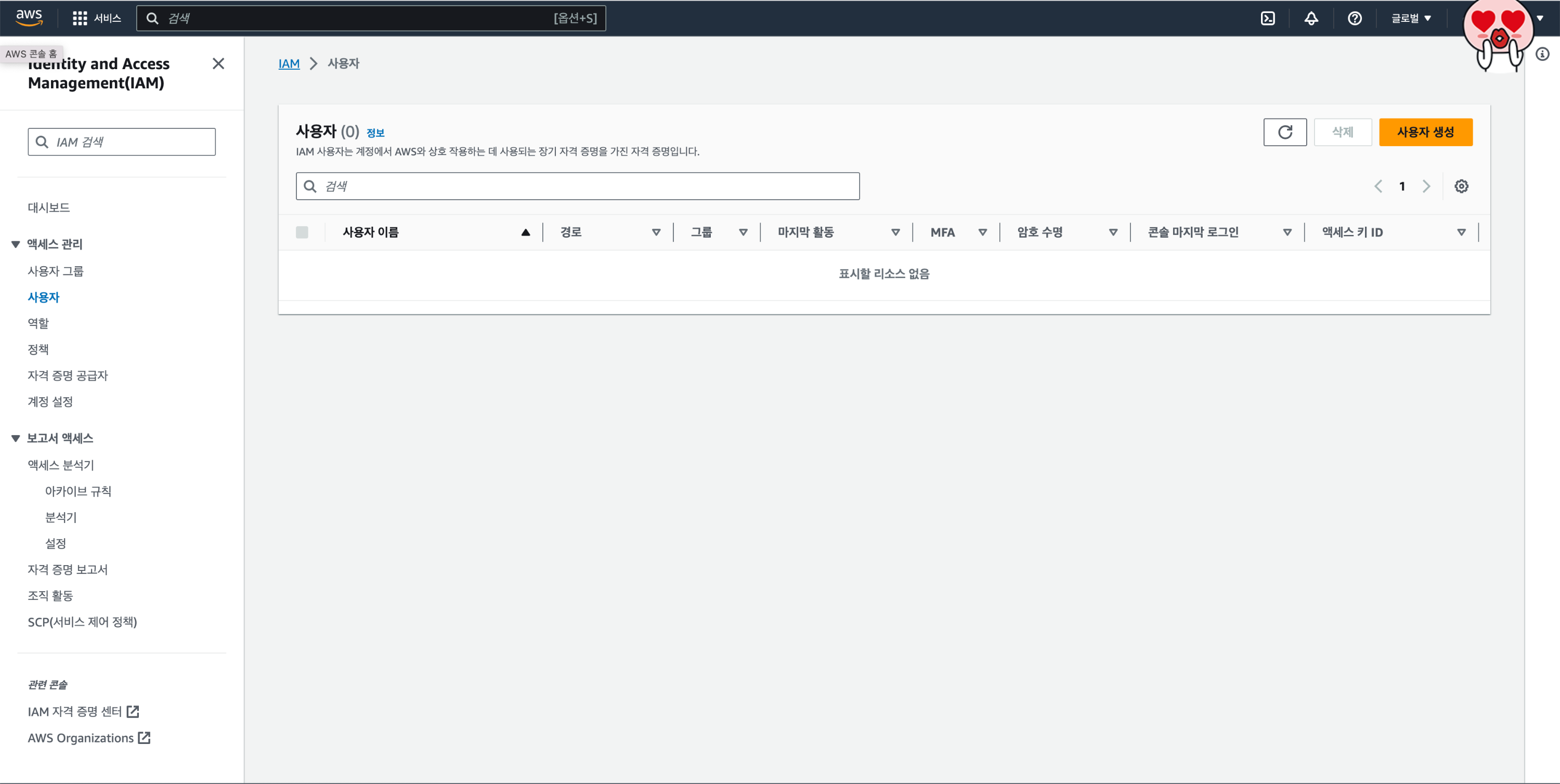The image size is (1560, 784).
Task: Collapse the access management section
Action: click(16, 244)
